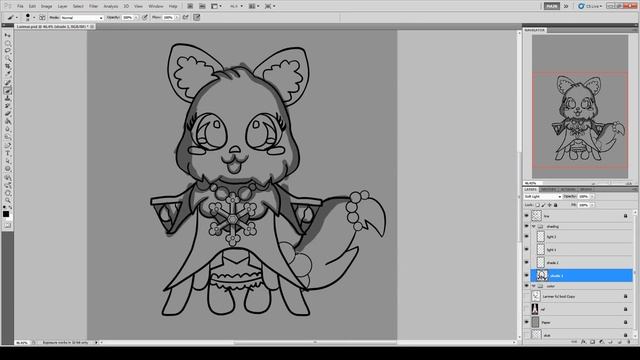This screenshot has height=360, width=640.
Task: Hide the Paper layer
Action: pyautogui.click(x=527, y=322)
